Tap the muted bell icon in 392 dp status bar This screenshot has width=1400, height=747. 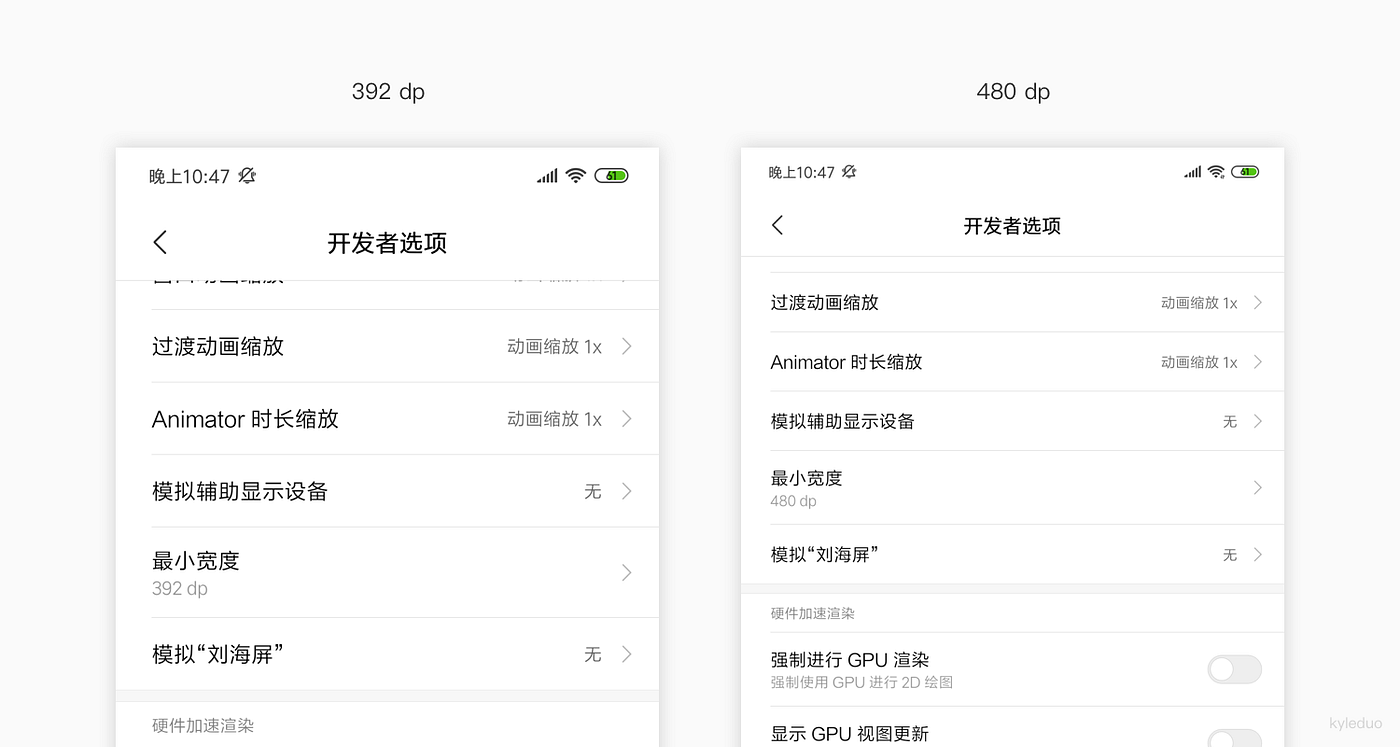point(247,176)
